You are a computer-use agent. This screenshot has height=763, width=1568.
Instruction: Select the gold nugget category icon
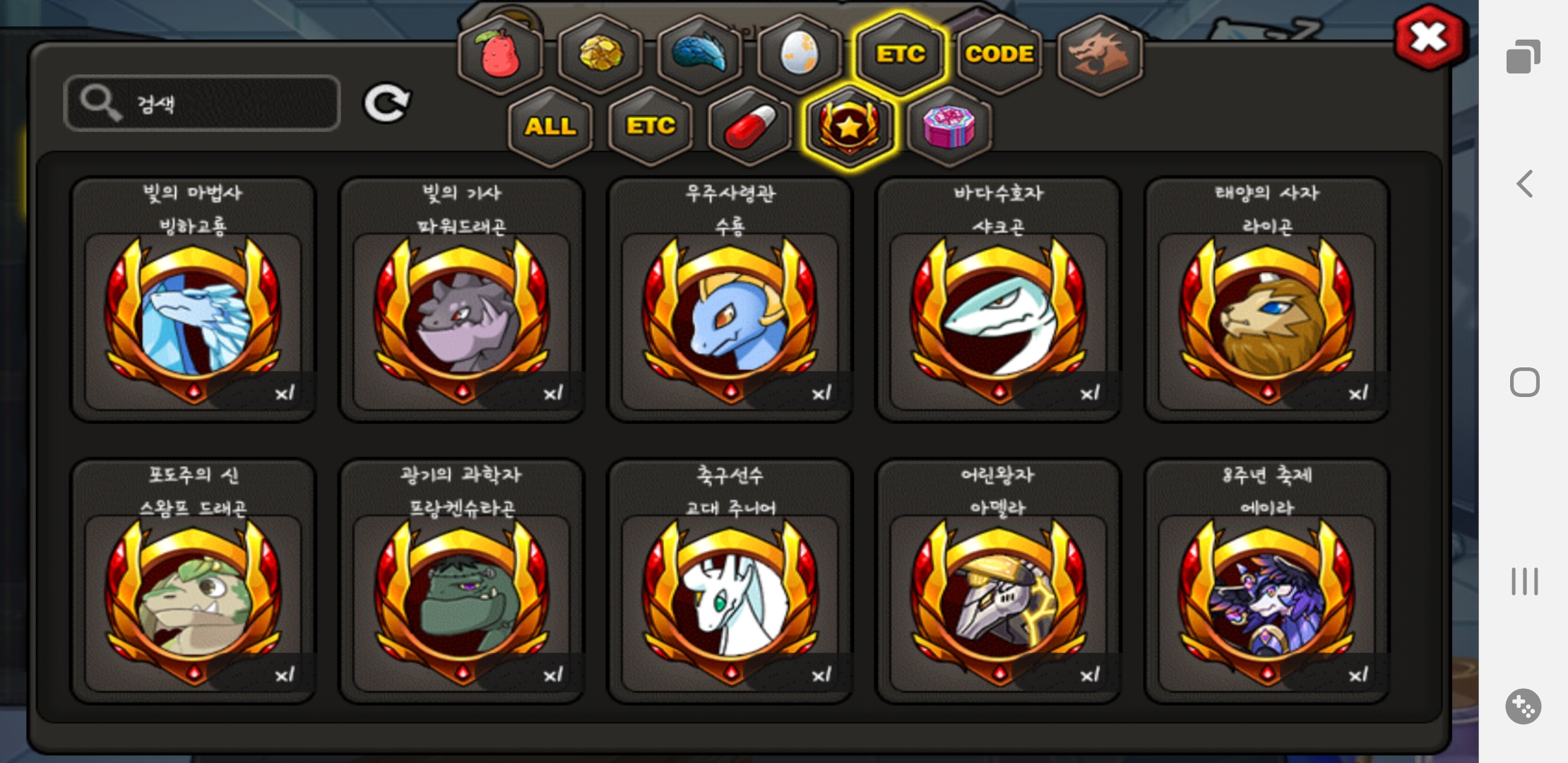600,54
